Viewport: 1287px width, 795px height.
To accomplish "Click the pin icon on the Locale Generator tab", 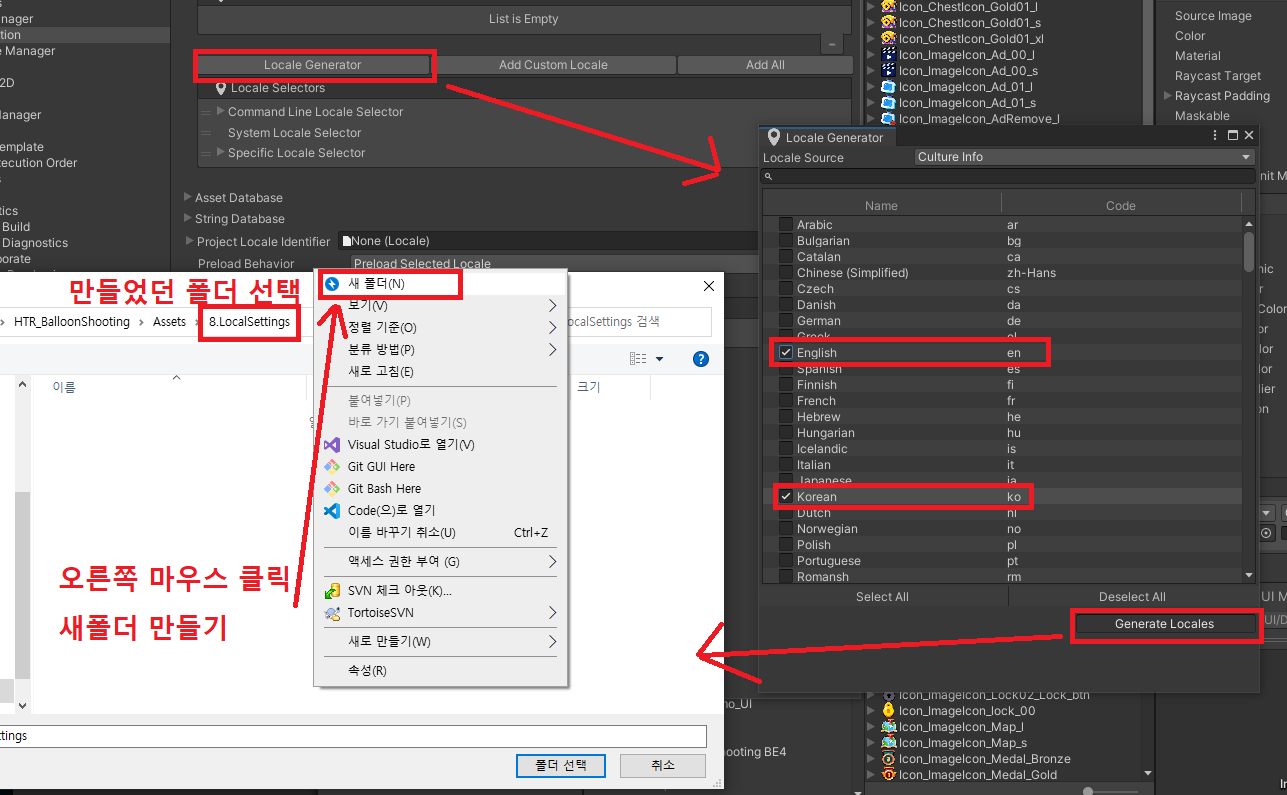I will 773,137.
